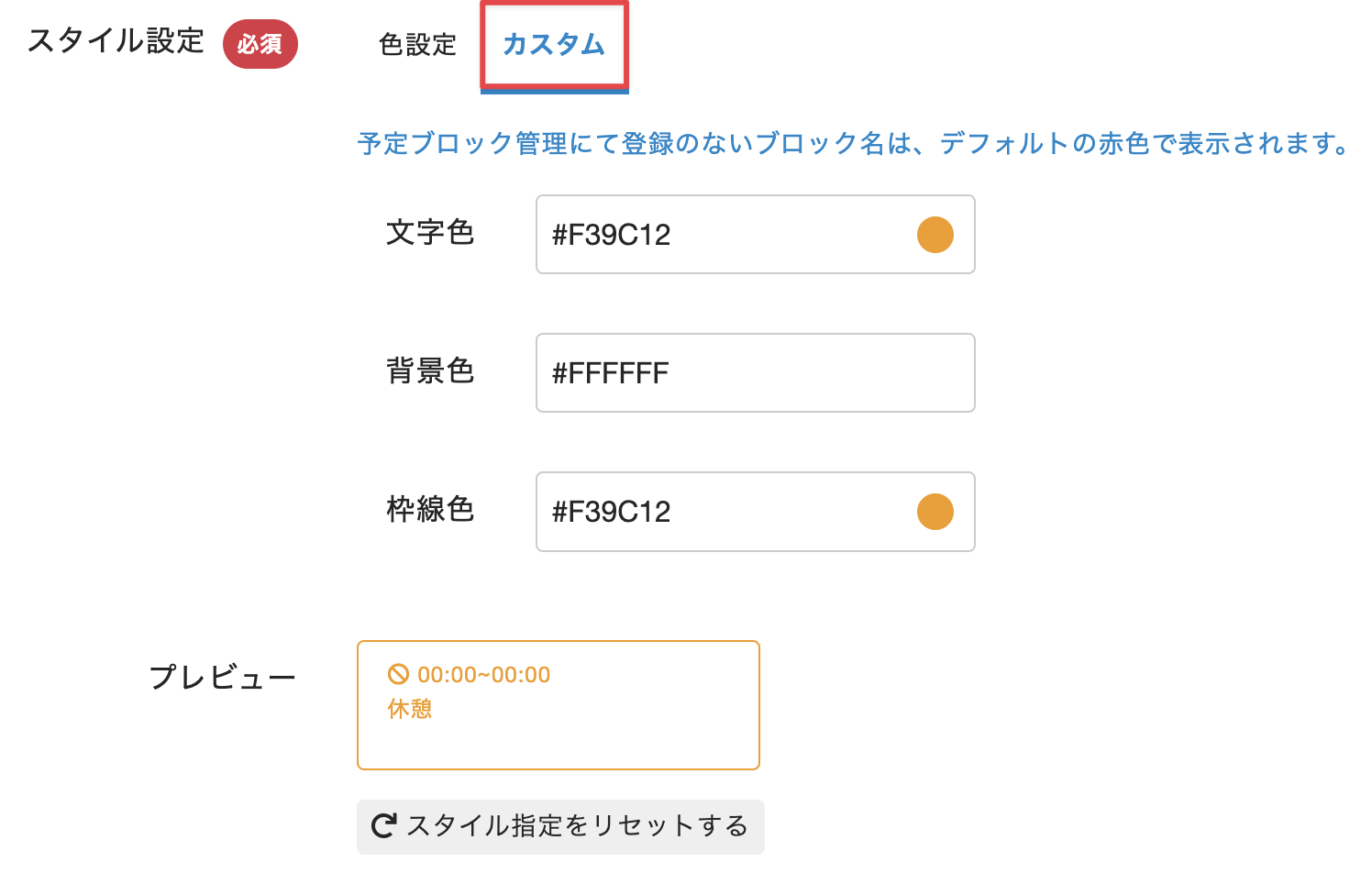Click the 枠線色 label
Viewport: 1372px width, 884px height.
[430, 510]
